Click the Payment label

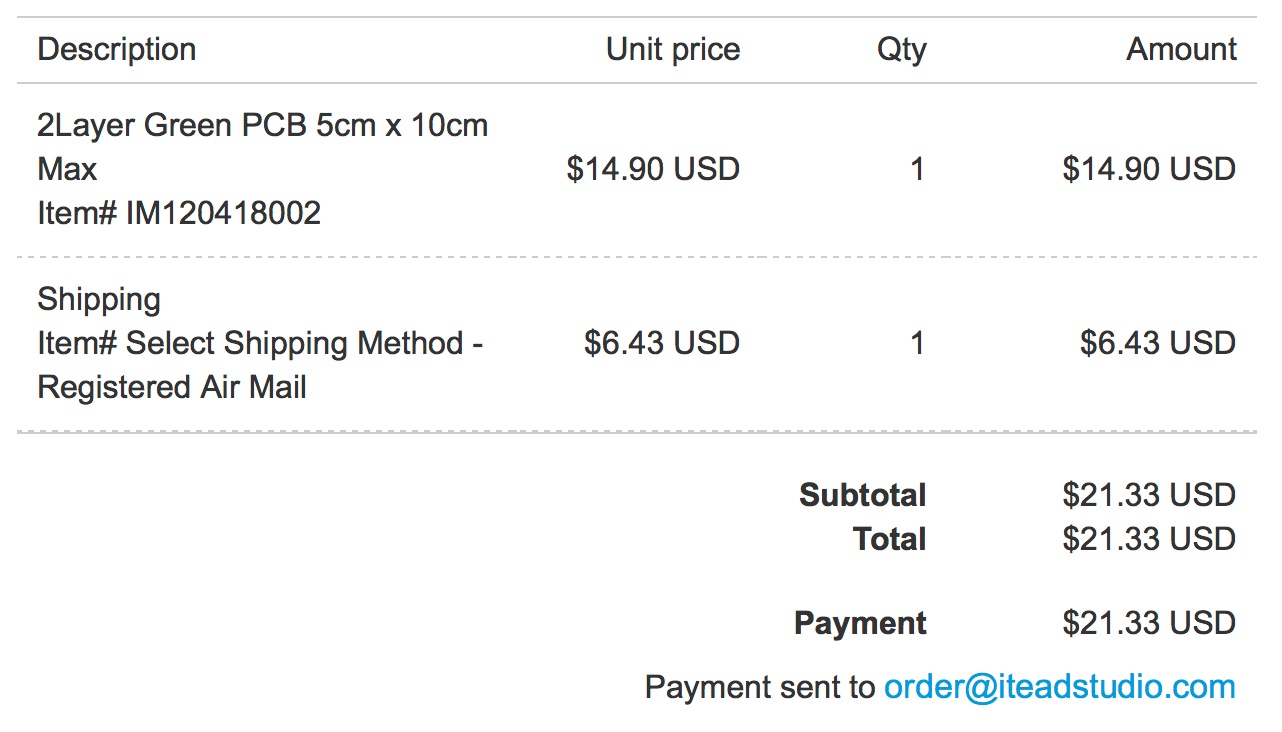(x=860, y=623)
